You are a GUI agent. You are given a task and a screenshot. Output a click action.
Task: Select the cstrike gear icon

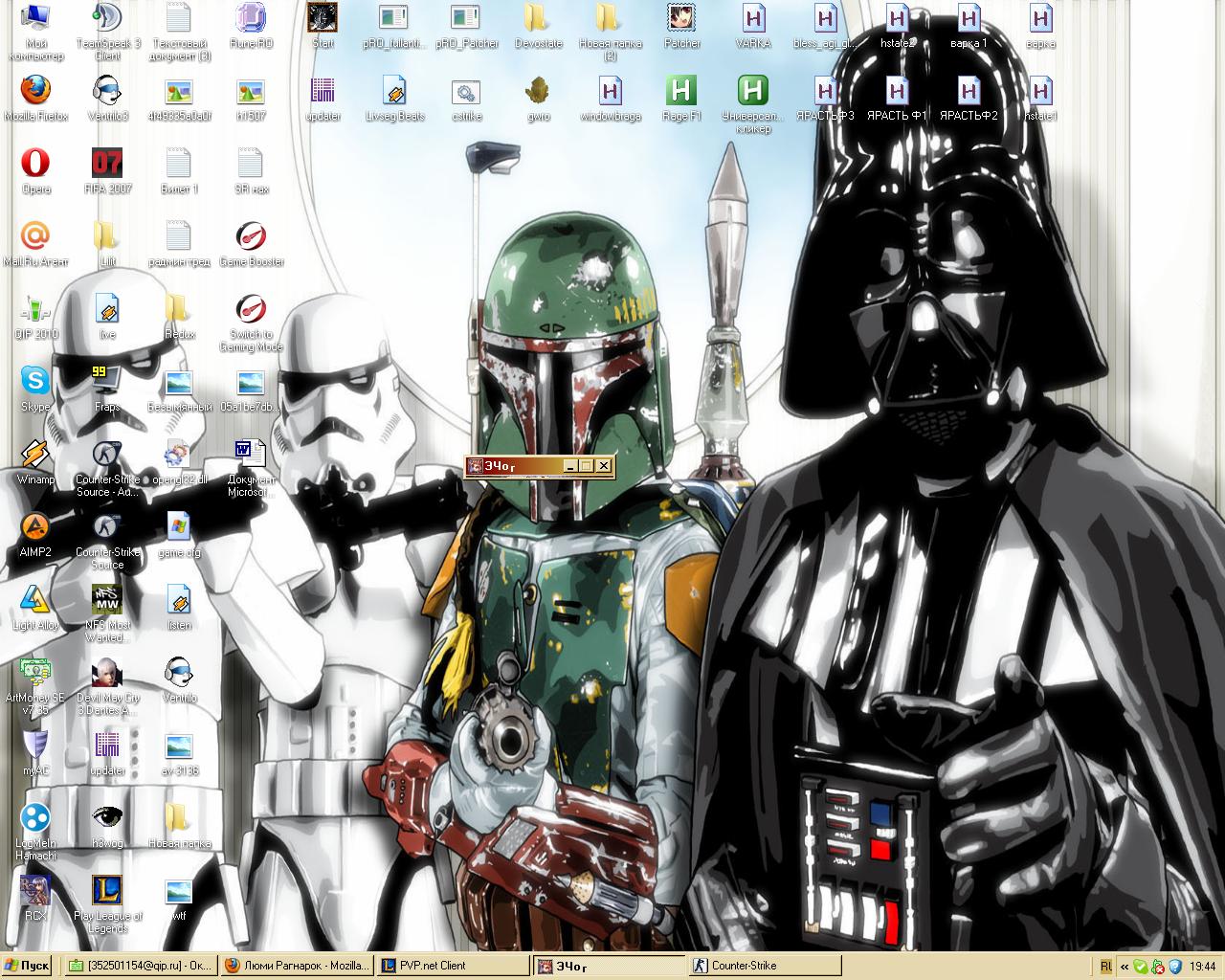(x=466, y=99)
